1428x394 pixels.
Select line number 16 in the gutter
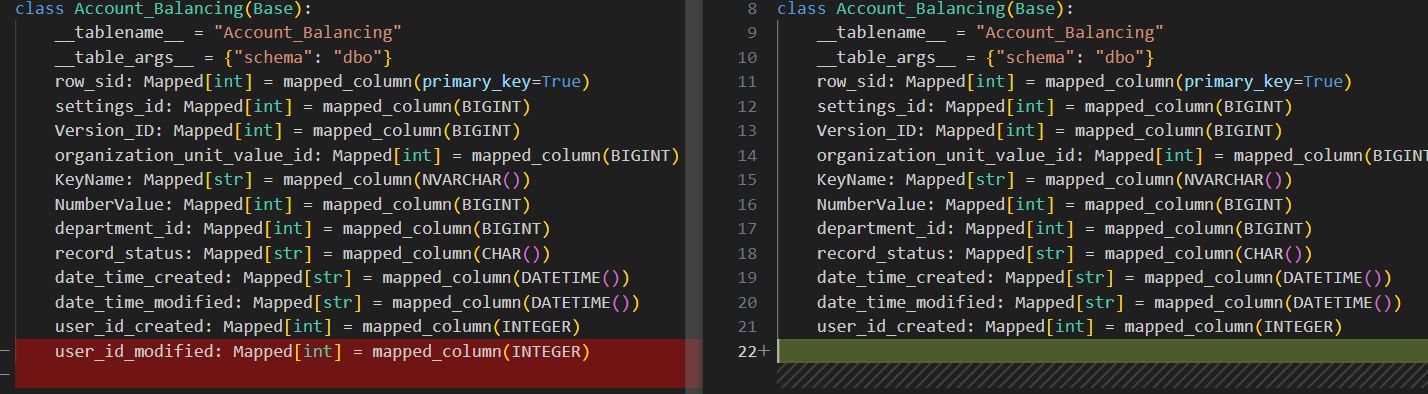click(x=748, y=204)
